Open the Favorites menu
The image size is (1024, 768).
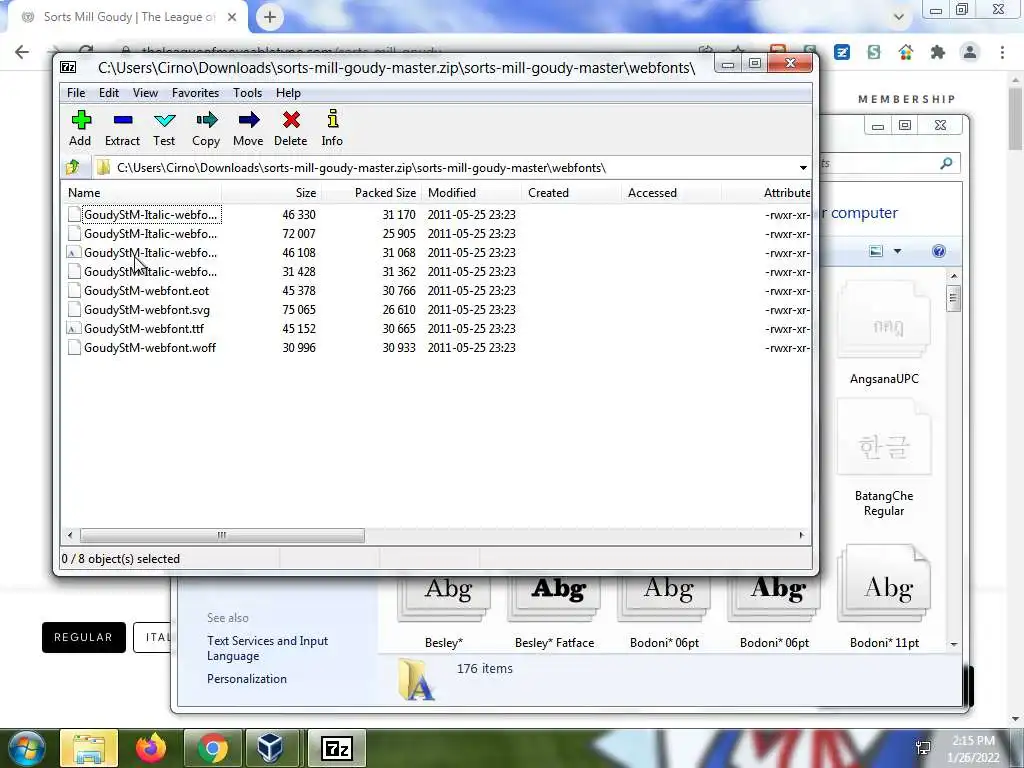(195, 93)
